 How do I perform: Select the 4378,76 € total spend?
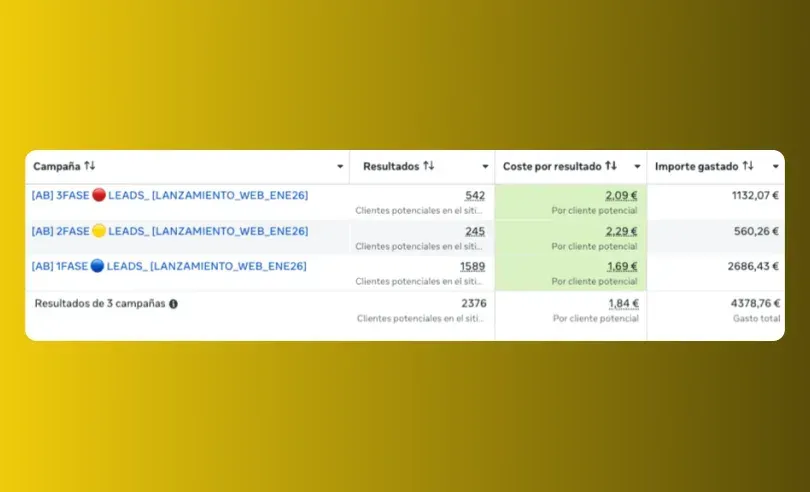(755, 303)
